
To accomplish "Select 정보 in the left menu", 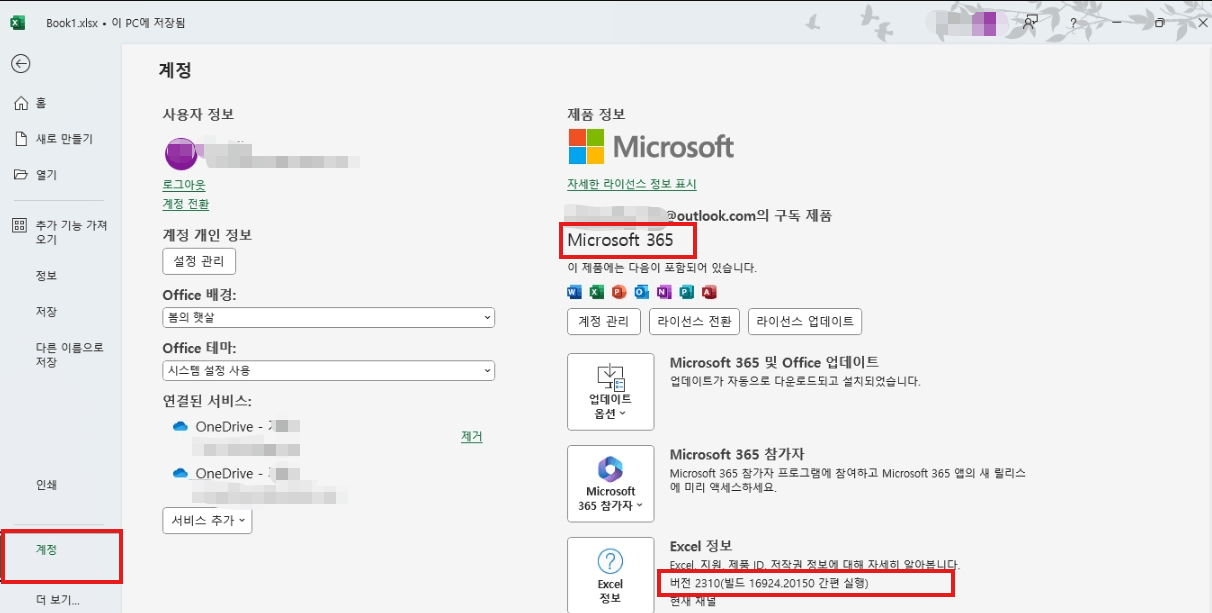I will click(46, 276).
